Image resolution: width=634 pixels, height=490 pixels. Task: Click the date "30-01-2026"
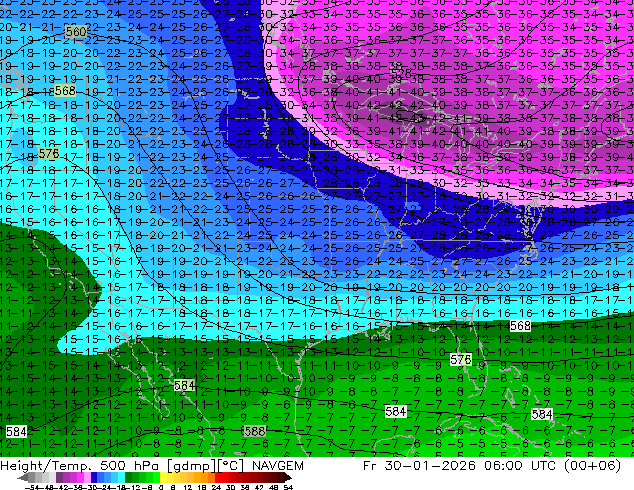[430, 466]
